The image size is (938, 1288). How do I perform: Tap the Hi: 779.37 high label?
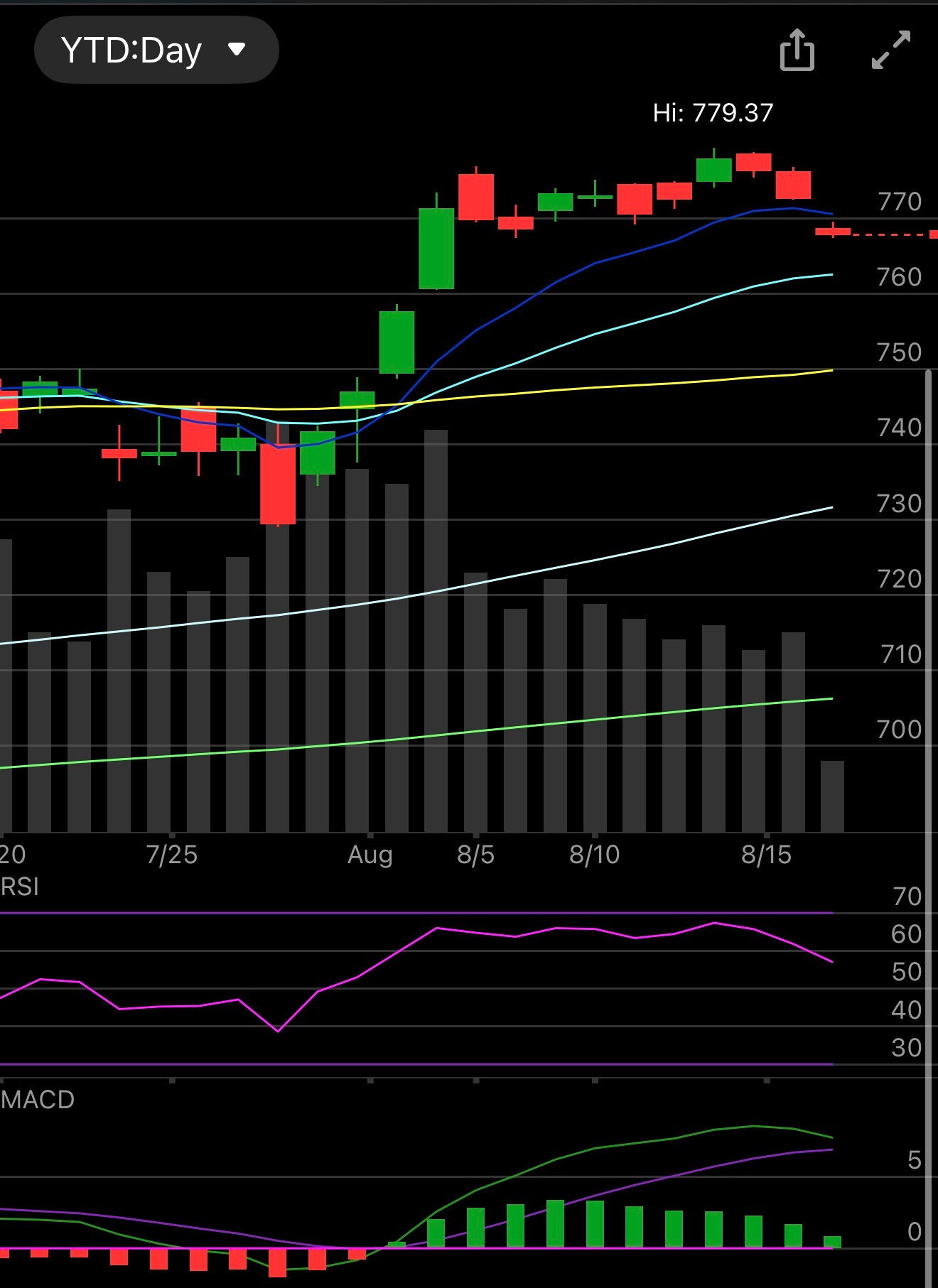click(713, 112)
